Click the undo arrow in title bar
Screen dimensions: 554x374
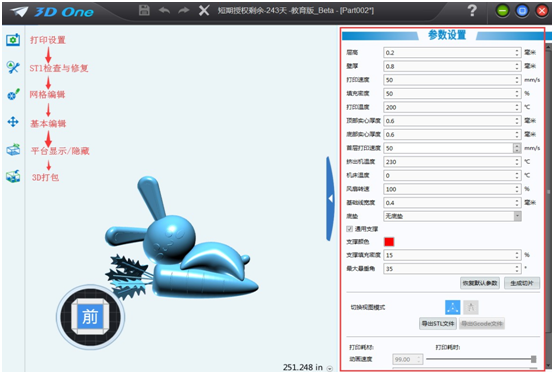coord(164,11)
